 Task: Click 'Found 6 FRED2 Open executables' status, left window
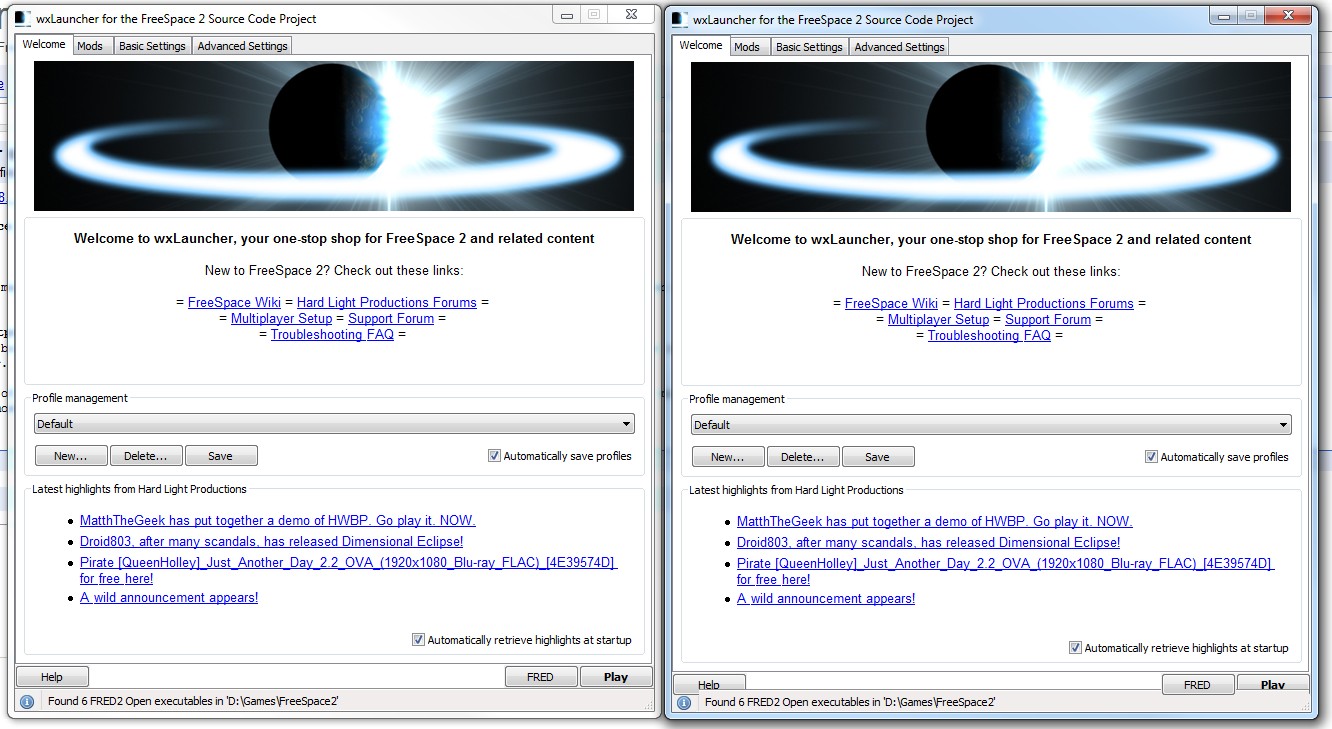(x=193, y=702)
